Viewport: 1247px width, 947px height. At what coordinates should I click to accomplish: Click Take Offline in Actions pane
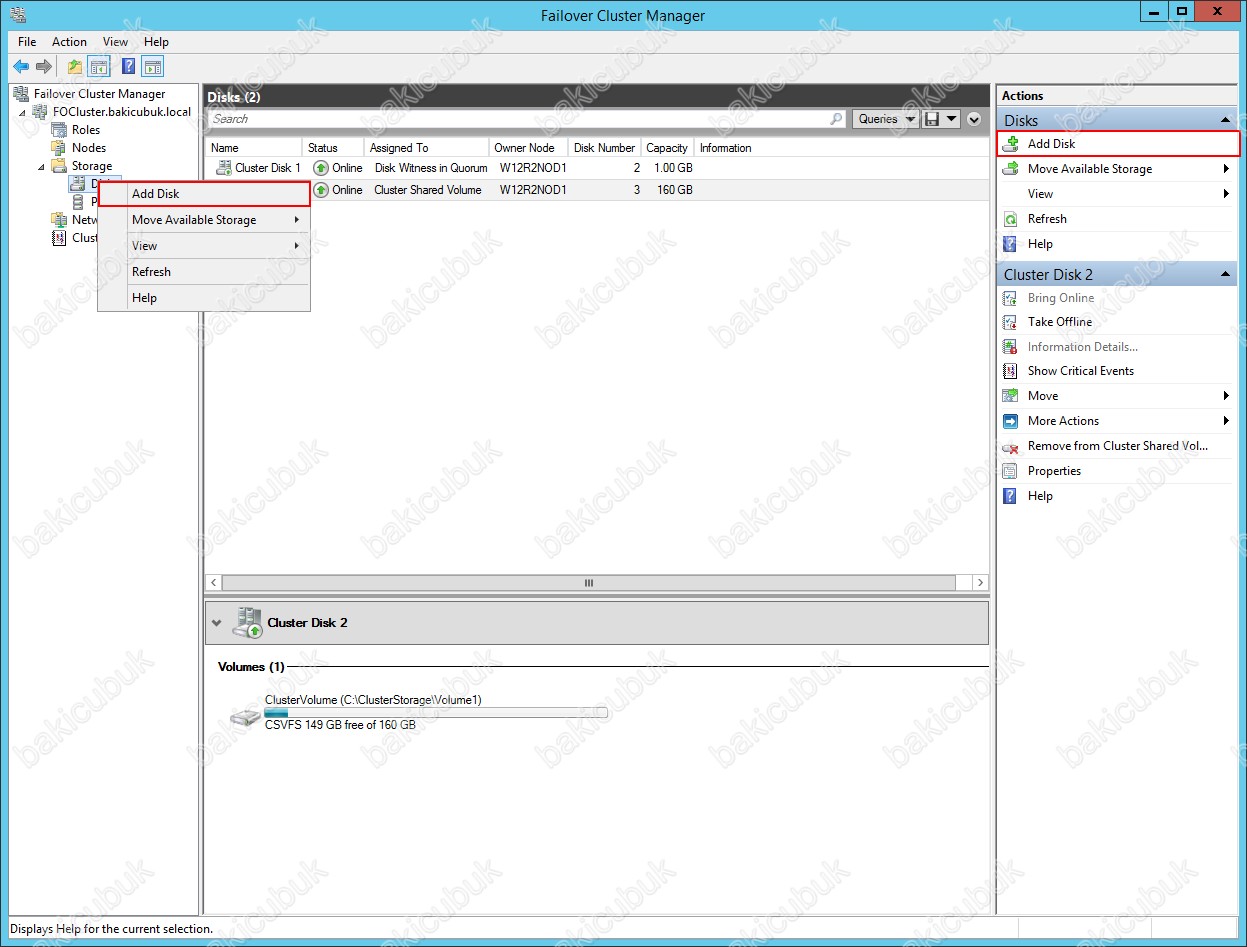[1059, 322]
